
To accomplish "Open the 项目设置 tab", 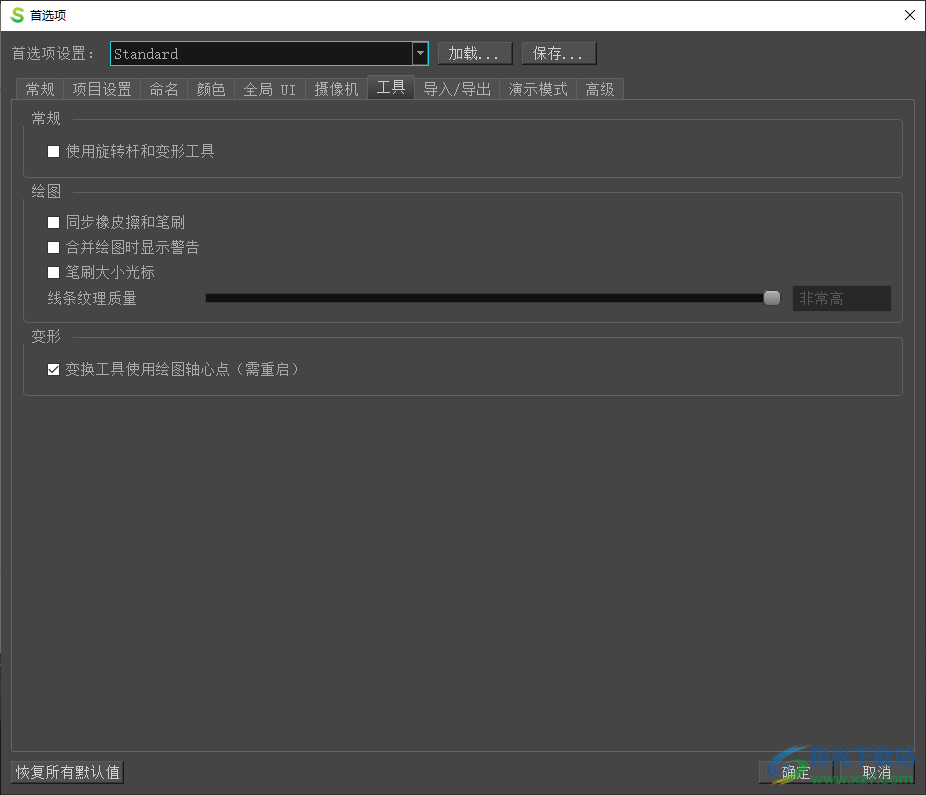I will click(x=102, y=89).
